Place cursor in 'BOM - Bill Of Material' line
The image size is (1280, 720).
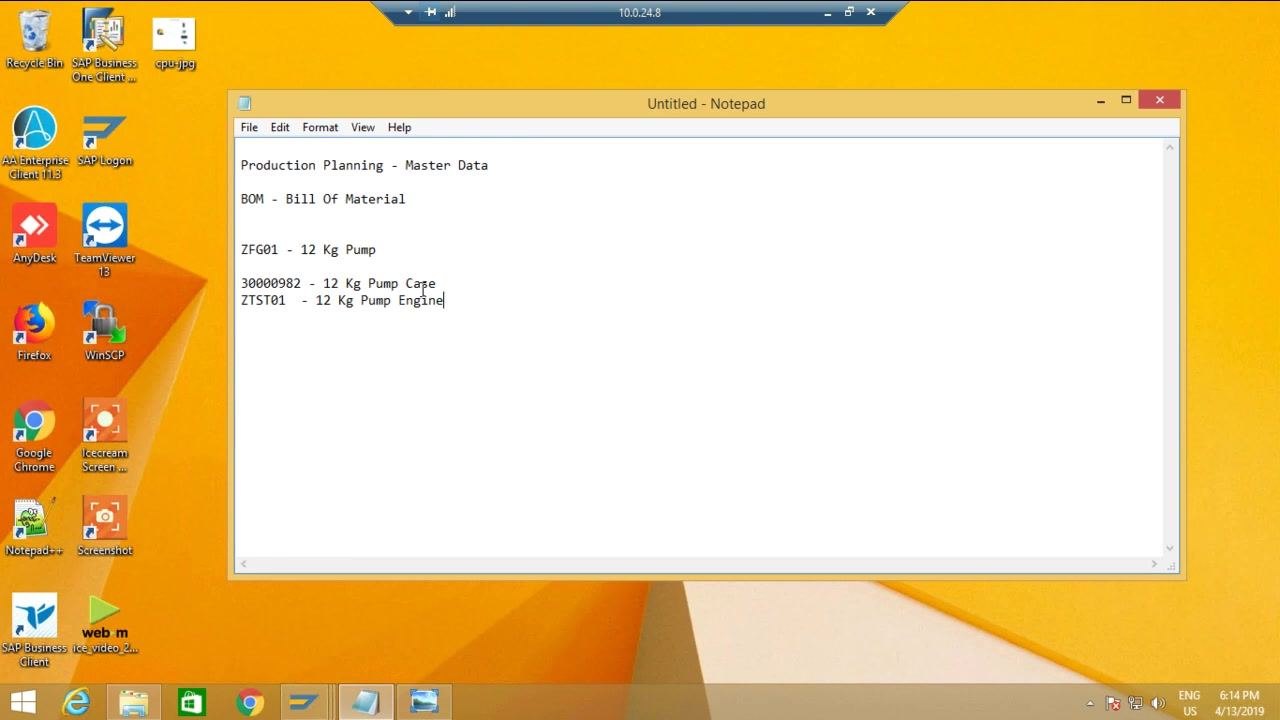pos(323,199)
